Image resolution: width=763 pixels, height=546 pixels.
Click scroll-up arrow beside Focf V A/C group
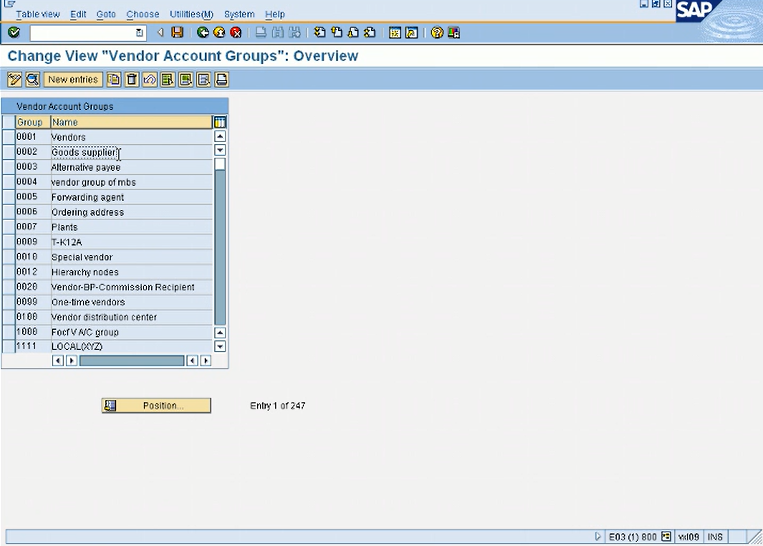point(220,333)
